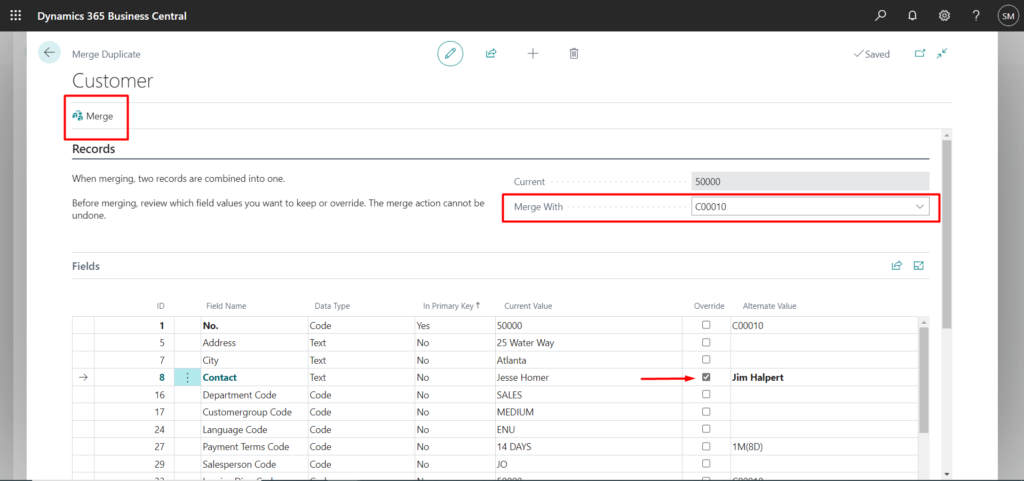Share the page using the share icon
Screen dimensions: 1024x481
[491, 54]
